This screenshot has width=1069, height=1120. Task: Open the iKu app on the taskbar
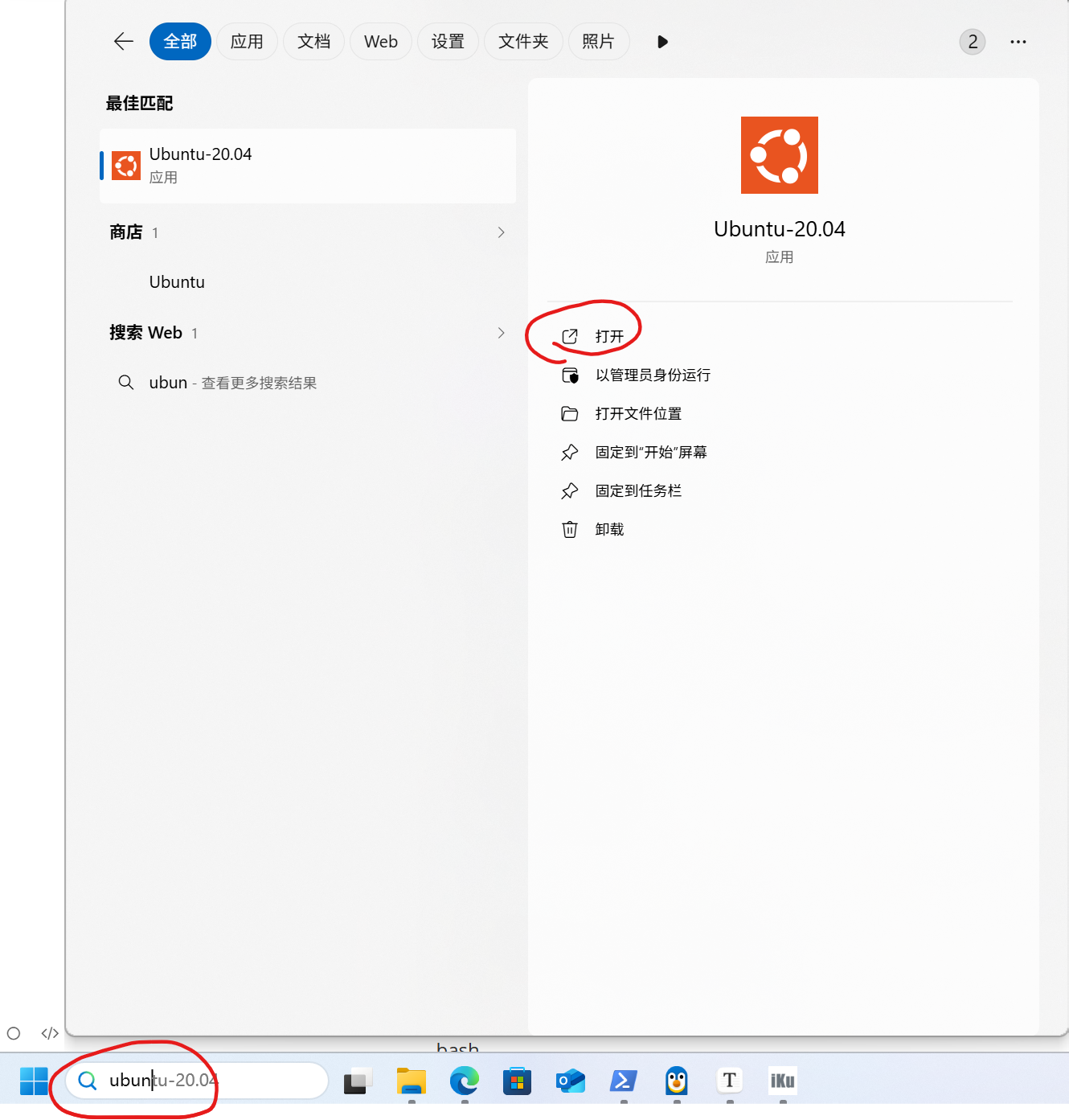pos(783,1081)
